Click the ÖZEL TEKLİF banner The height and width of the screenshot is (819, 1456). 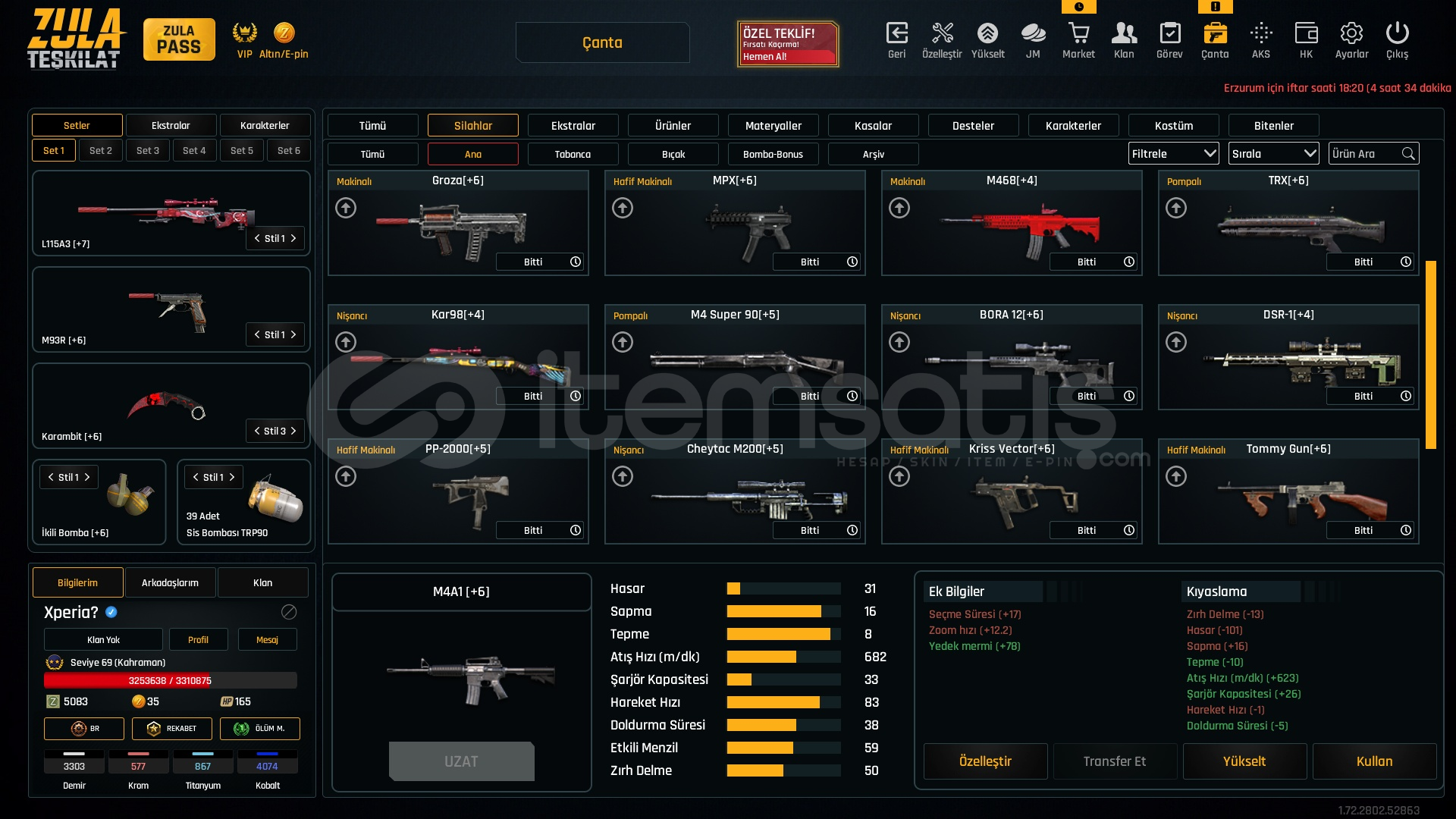(788, 44)
